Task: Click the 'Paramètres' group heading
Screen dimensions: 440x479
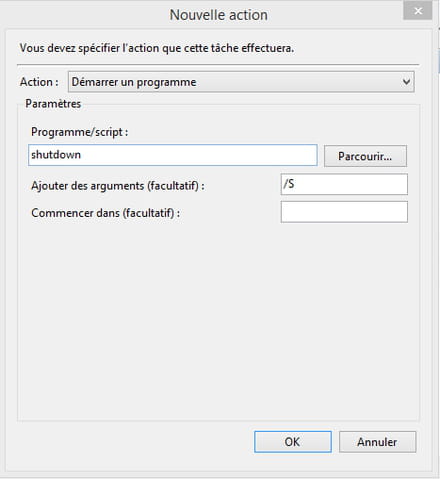Action: 53,104
